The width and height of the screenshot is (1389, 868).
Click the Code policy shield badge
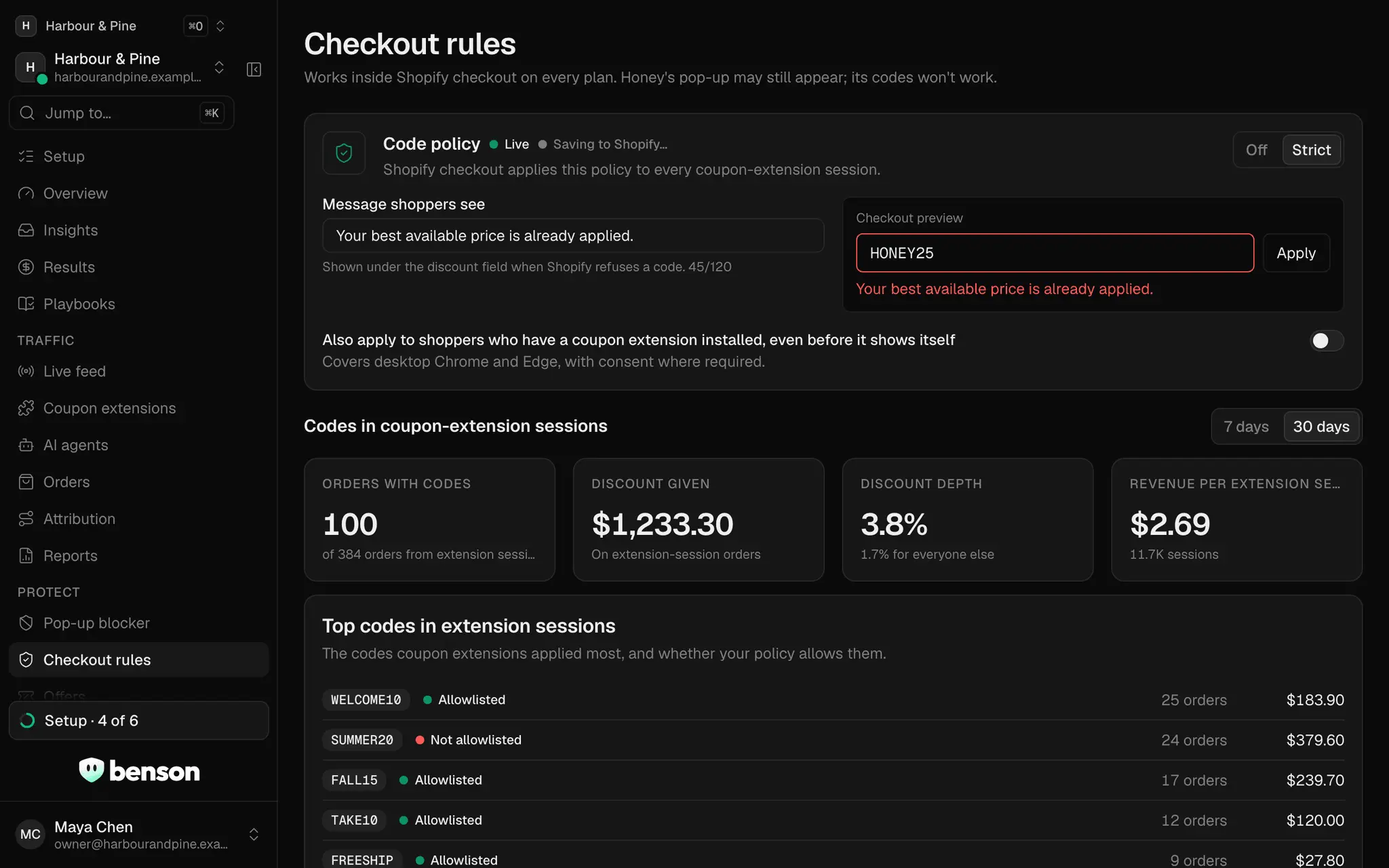pos(344,153)
